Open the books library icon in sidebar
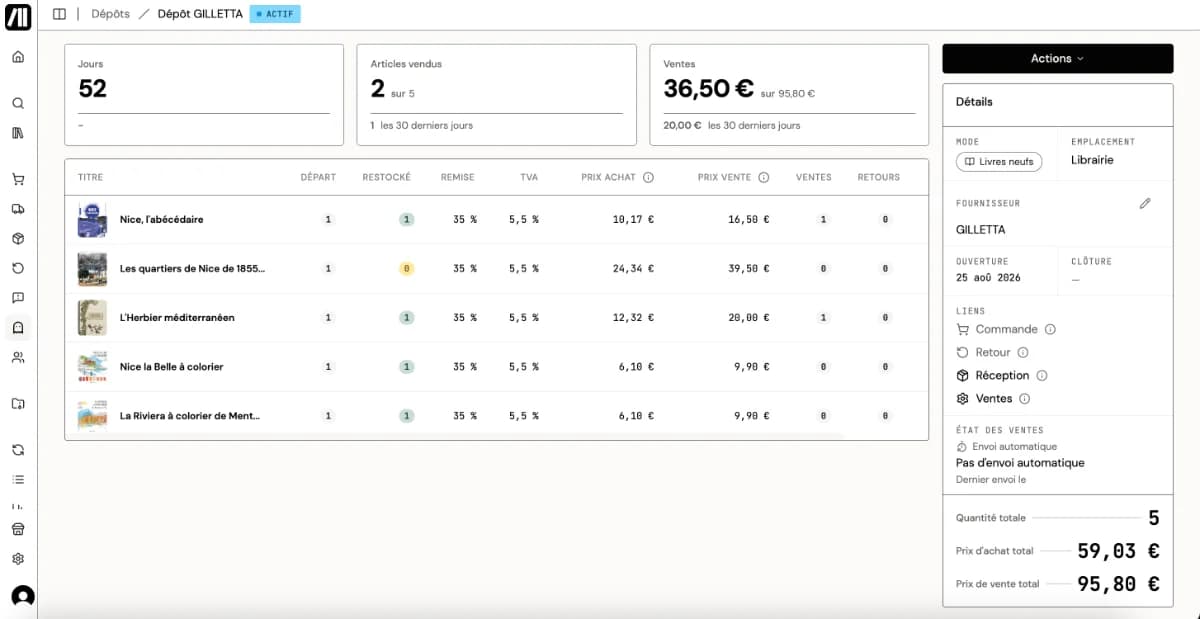This screenshot has height=619, width=1200. [18, 133]
